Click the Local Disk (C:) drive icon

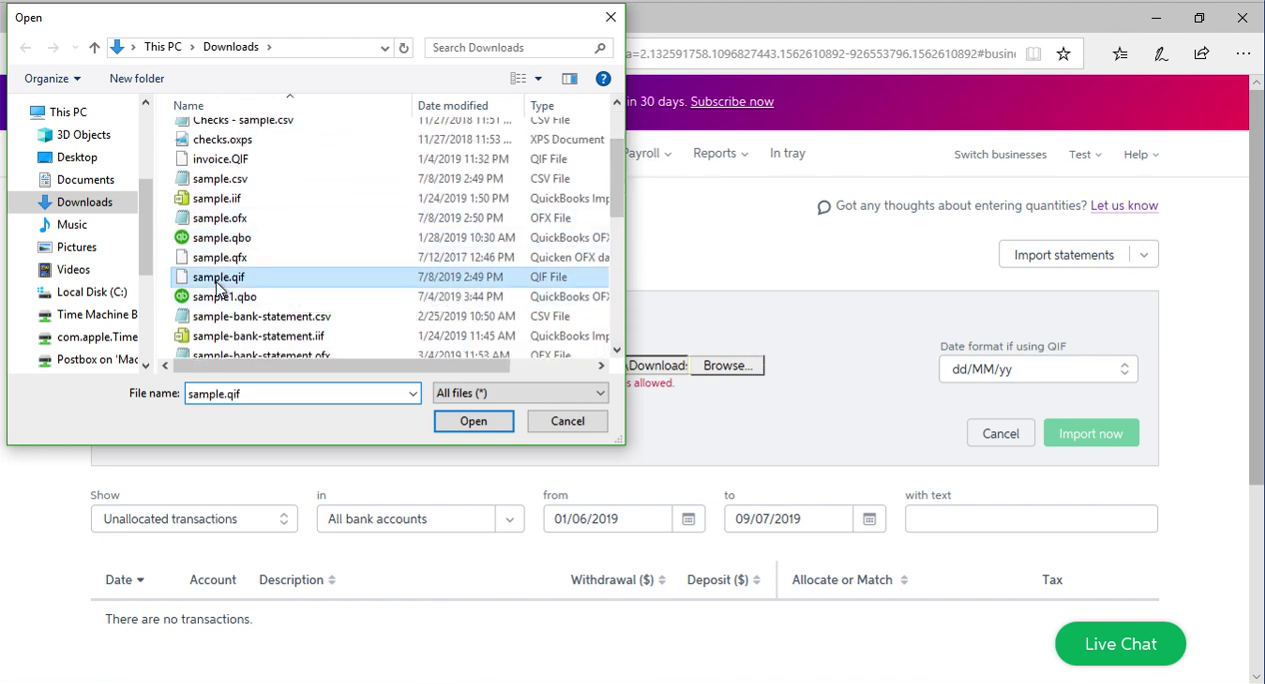point(44,292)
